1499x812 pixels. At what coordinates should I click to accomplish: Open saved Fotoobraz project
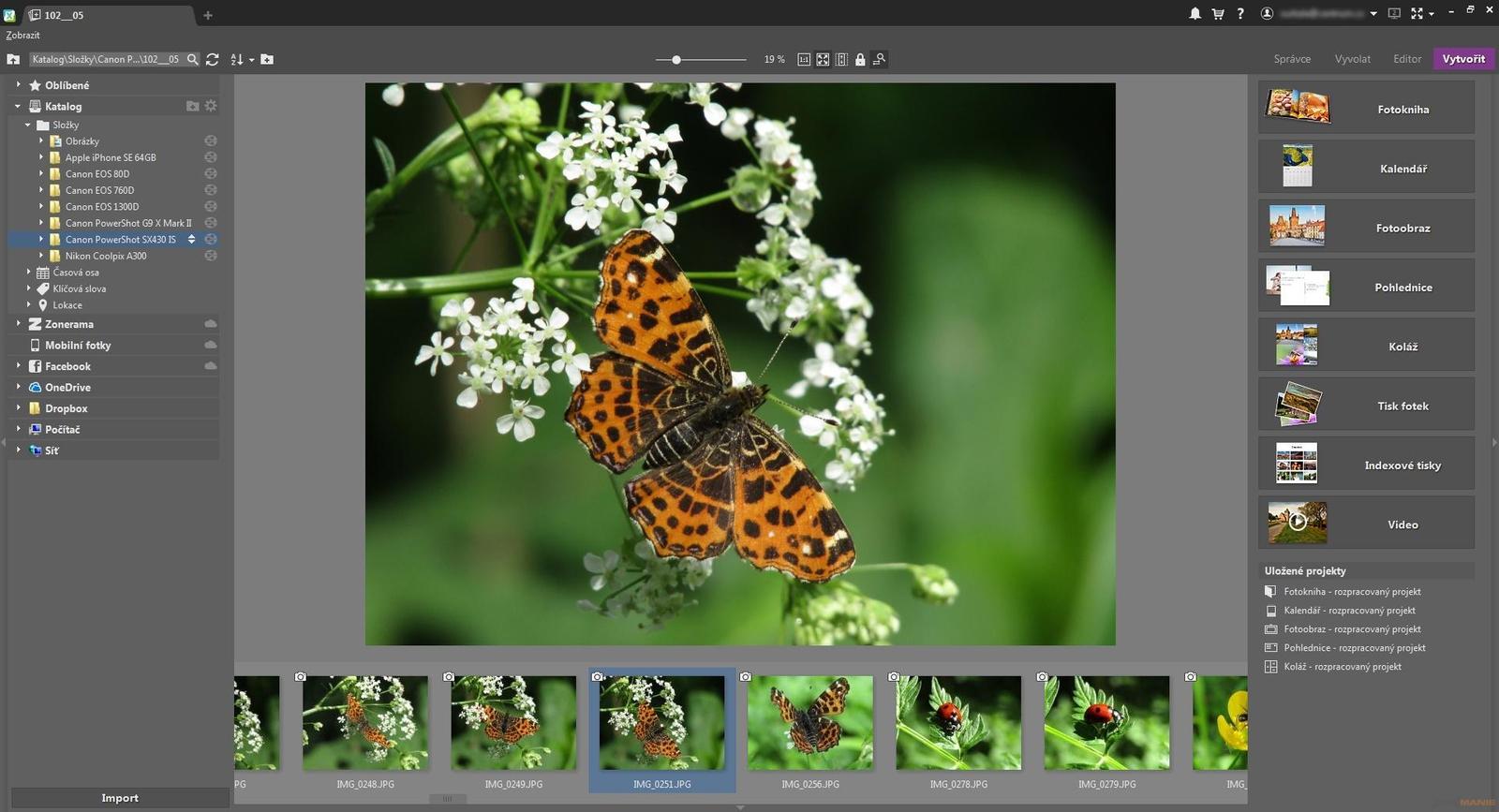1352,629
